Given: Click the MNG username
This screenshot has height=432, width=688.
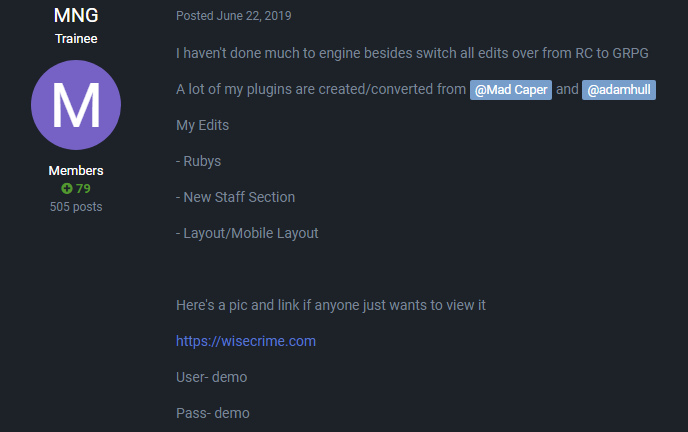Looking at the screenshot, I should coord(76,16).
